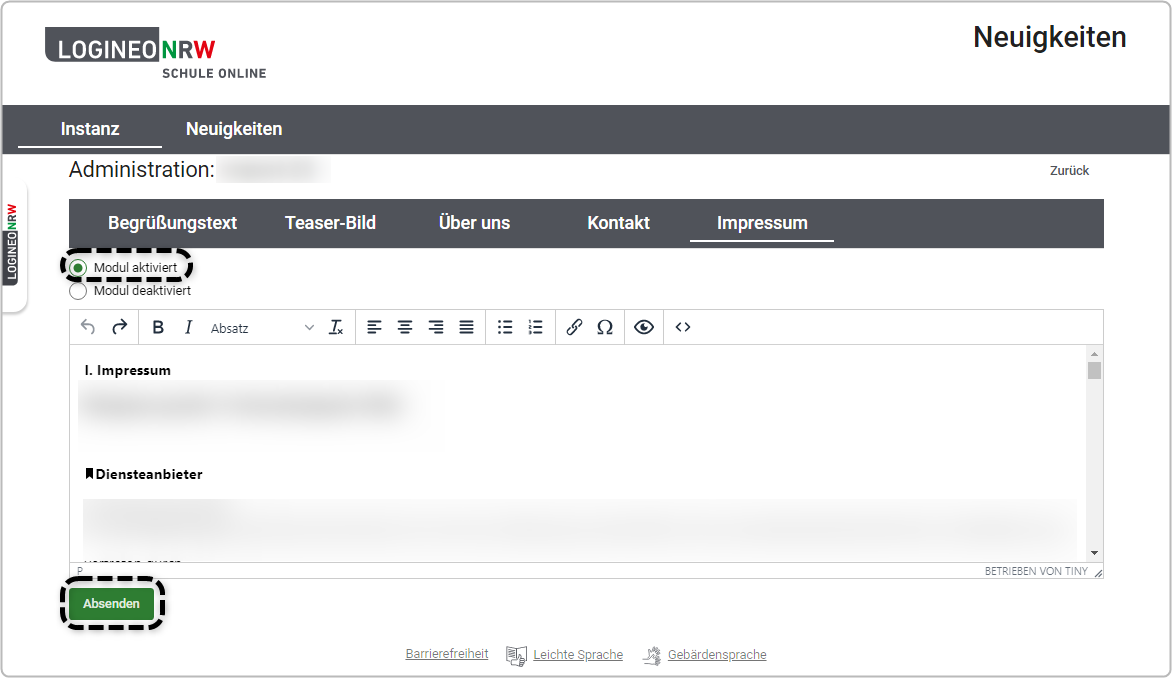1172x678 pixels.
Task: Switch to the Begrüßungstext tab
Action: [172, 223]
